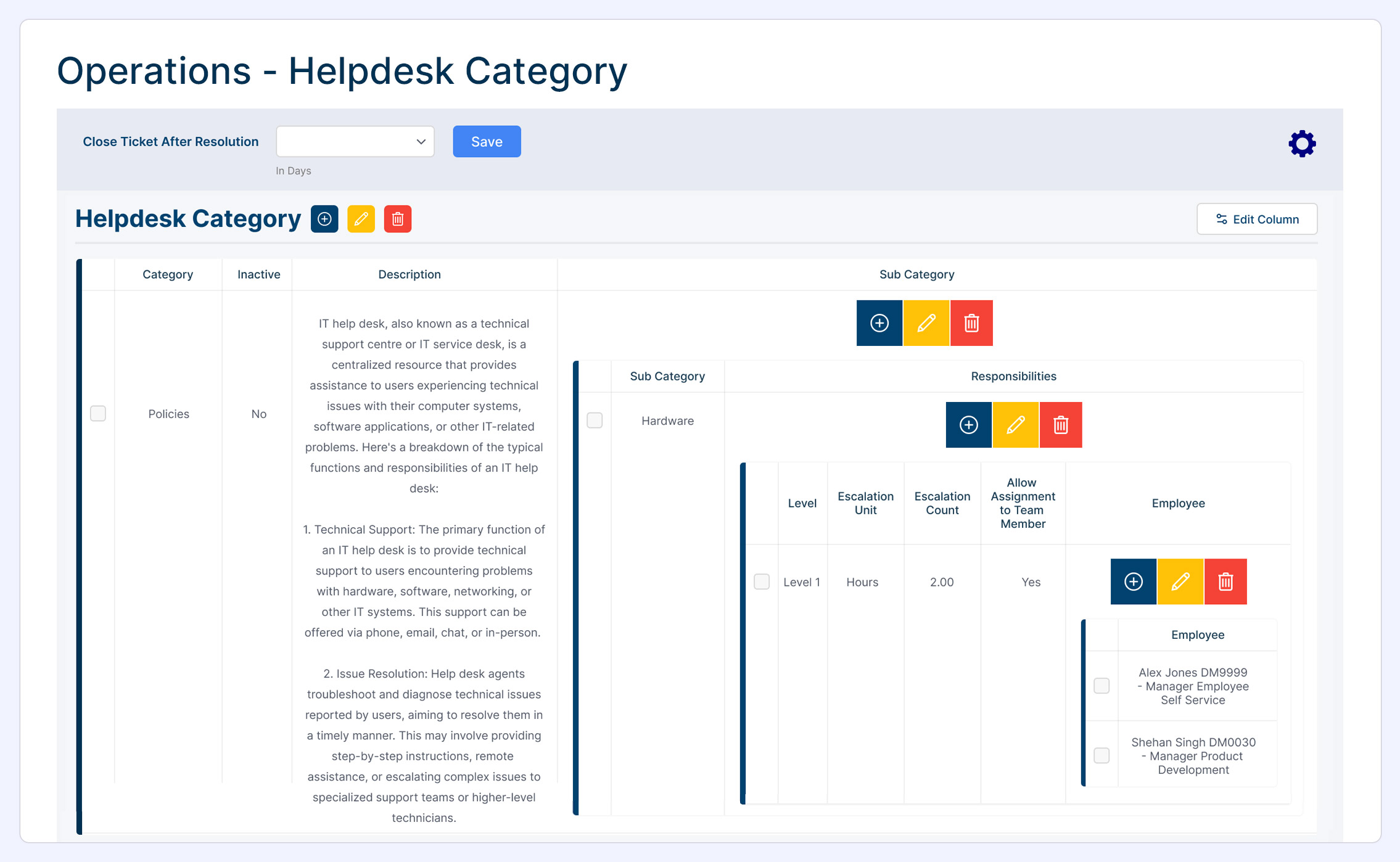1400x862 pixels.
Task: Add a responsibility level for Hardware
Action: (x=968, y=425)
